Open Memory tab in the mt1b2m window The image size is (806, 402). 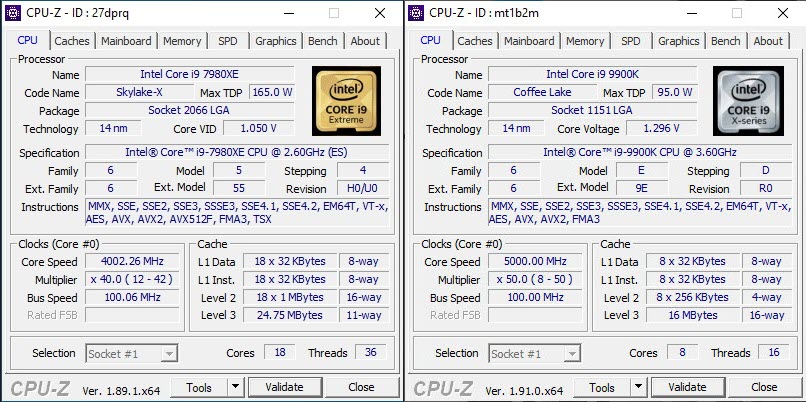[x=585, y=41]
